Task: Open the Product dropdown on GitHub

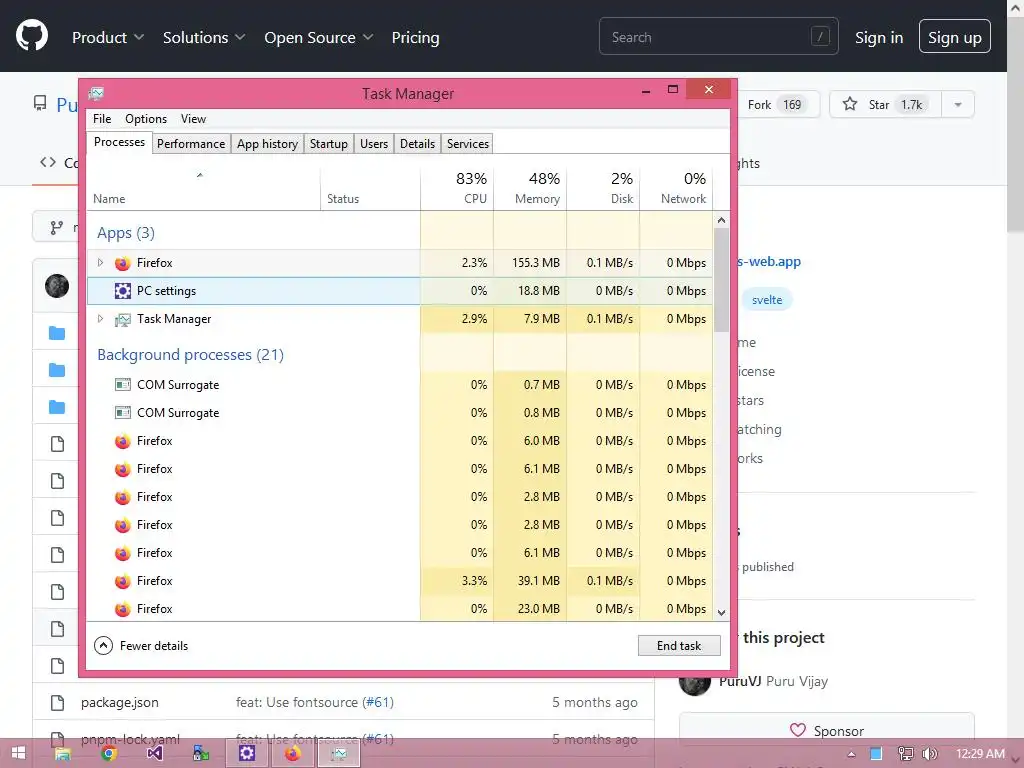Action: [x=108, y=37]
